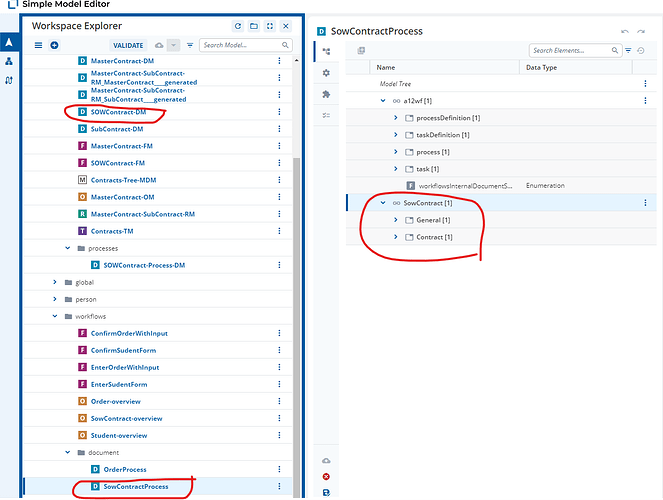Expand the person folder

(55, 299)
